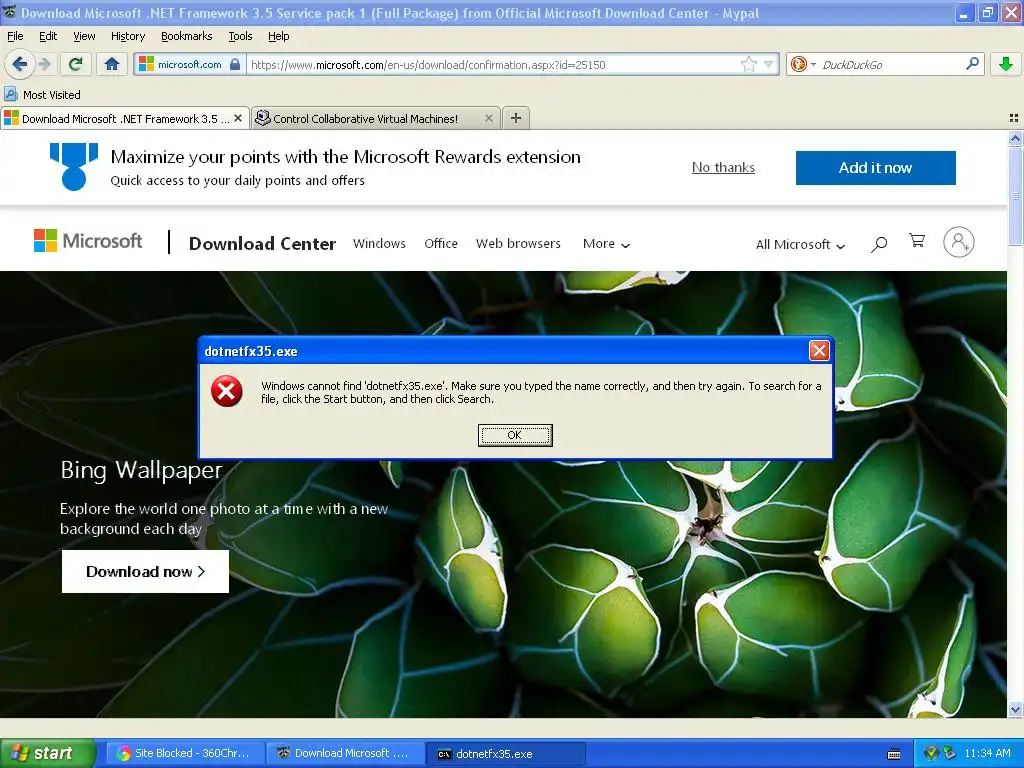1024x768 pixels.
Task: Click the keyboard icon in the taskbar
Action: (894, 754)
